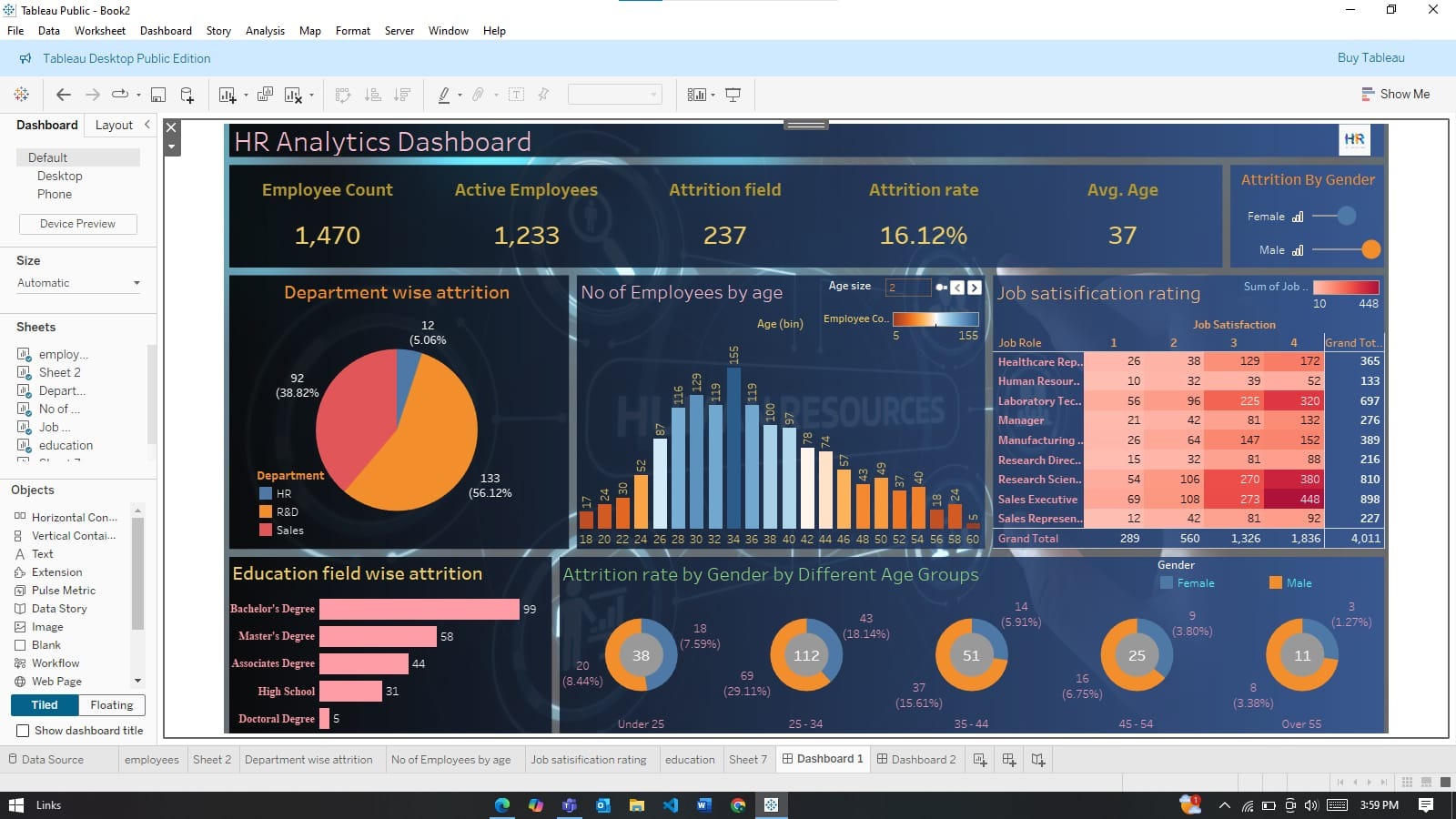The height and width of the screenshot is (819, 1456).
Task: Click new worksheet icon in bottom tabs
Action: [x=980, y=760]
